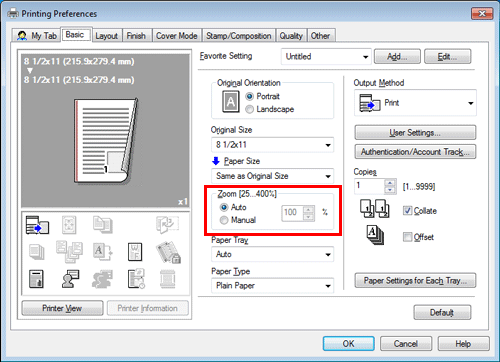Click into the Copies number field
The image size is (500, 362).
pyautogui.click(x=369, y=186)
